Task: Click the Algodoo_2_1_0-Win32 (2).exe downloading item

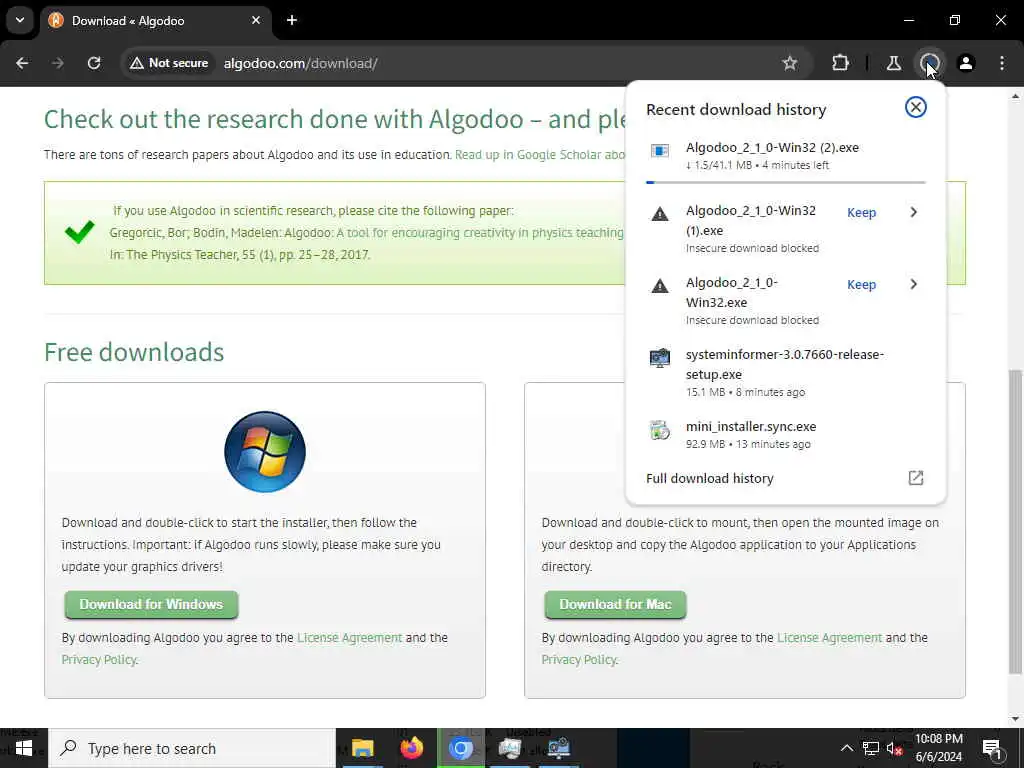Action: click(786, 156)
